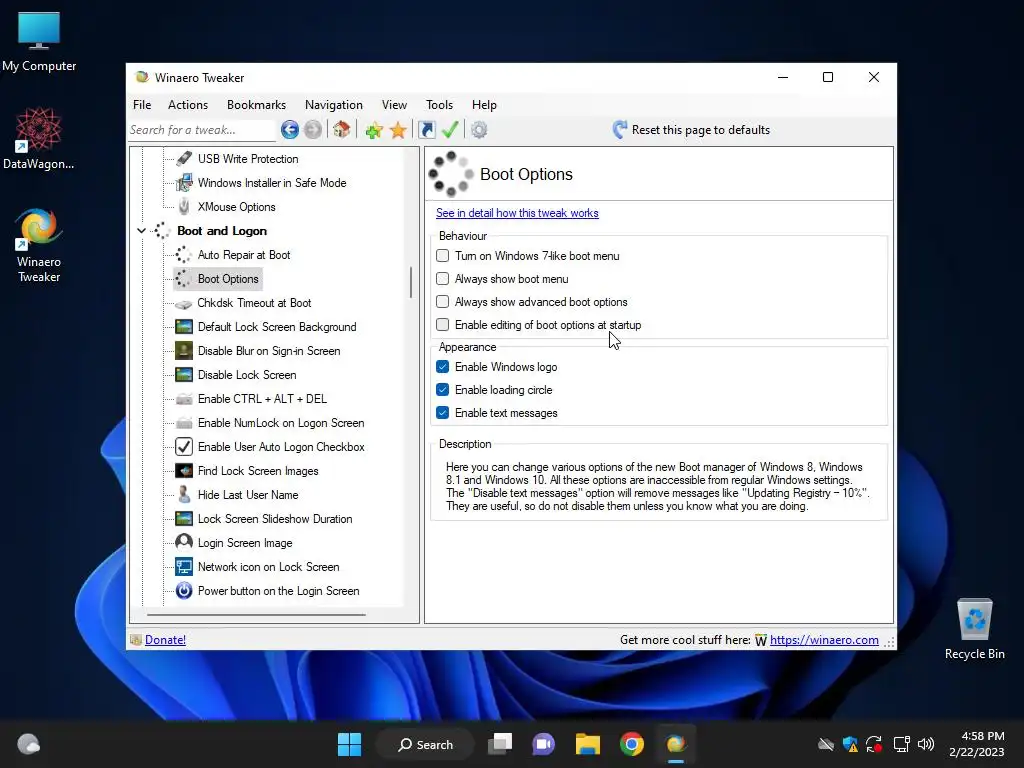This screenshot has width=1024, height=768.
Task: Click the export shortcut arrow toolbar icon
Action: pos(426,130)
